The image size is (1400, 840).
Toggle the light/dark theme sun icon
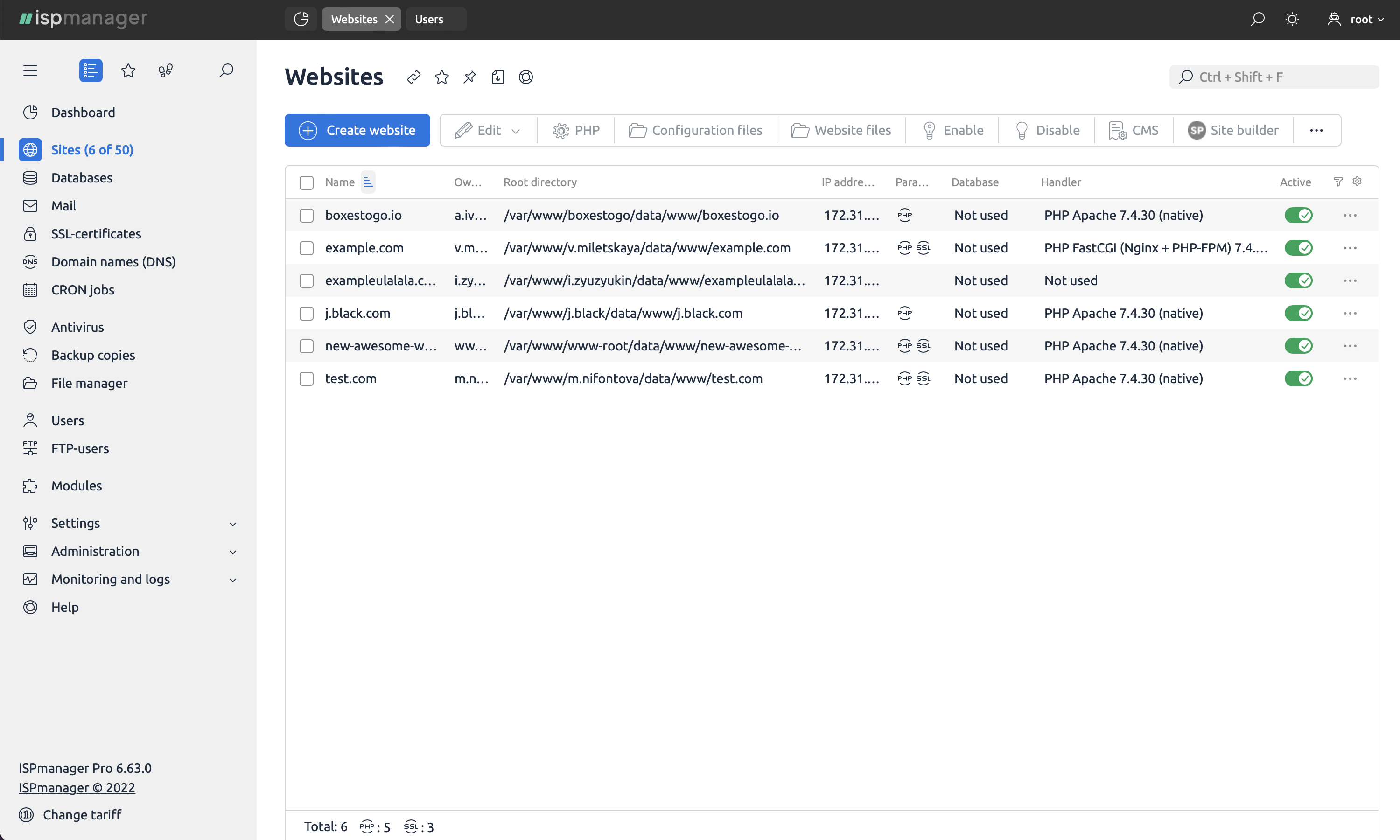pyautogui.click(x=1292, y=19)
